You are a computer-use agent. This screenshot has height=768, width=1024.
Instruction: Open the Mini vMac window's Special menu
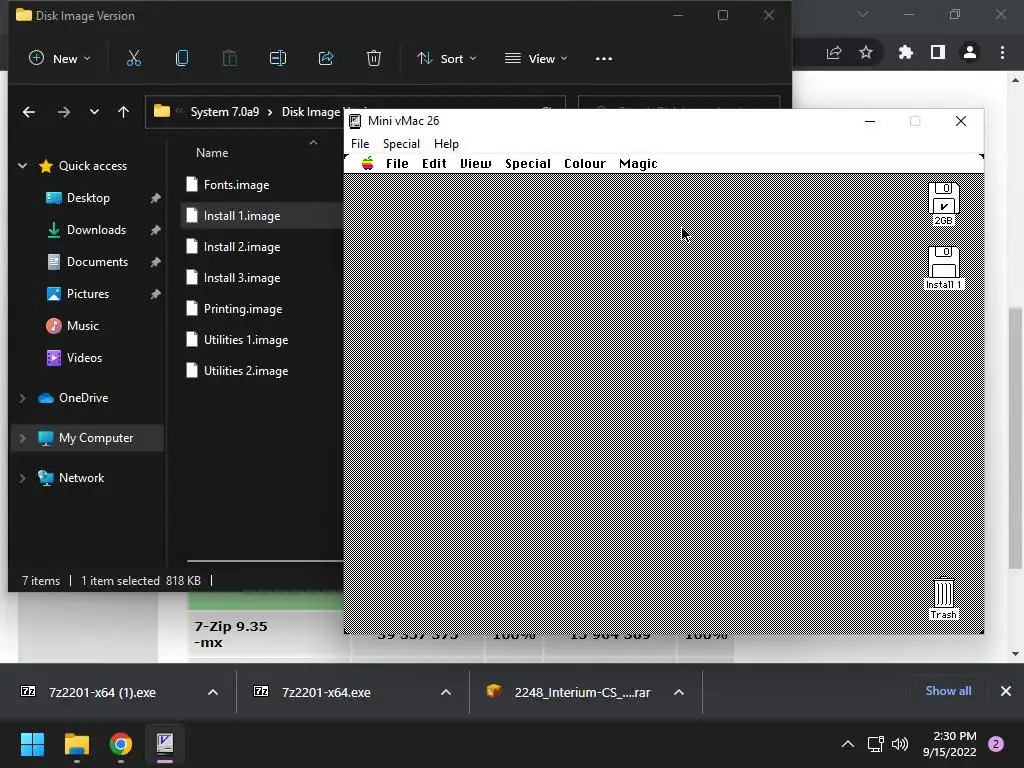click(401, 144)
